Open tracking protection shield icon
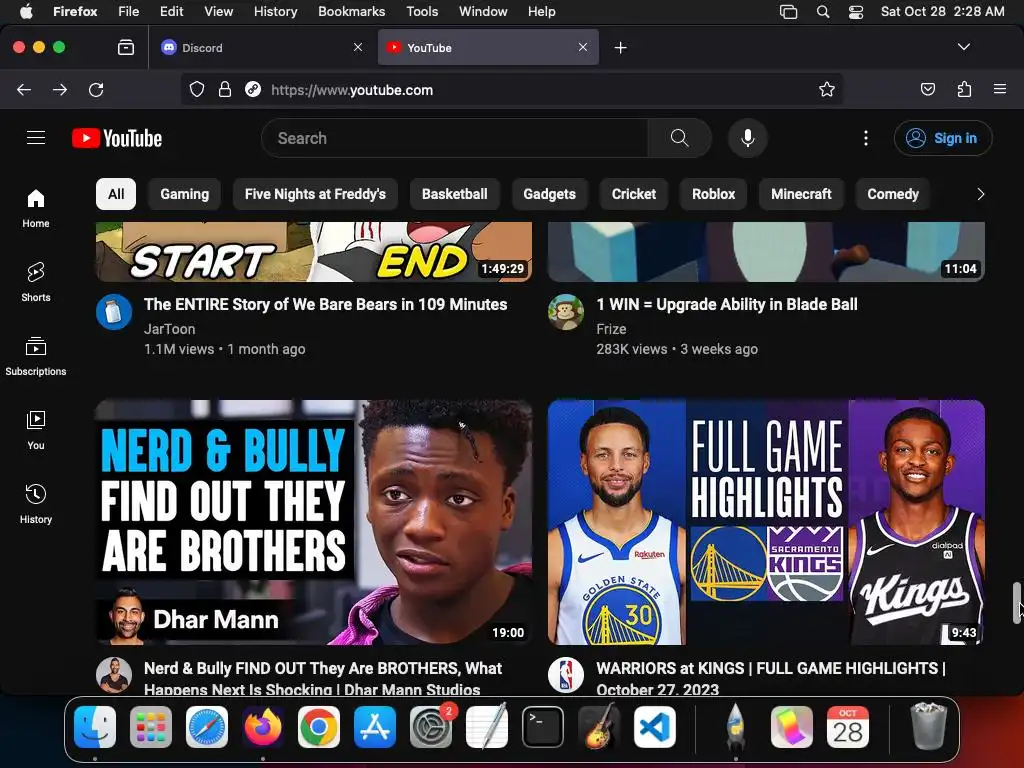 [x=197, y=89]
